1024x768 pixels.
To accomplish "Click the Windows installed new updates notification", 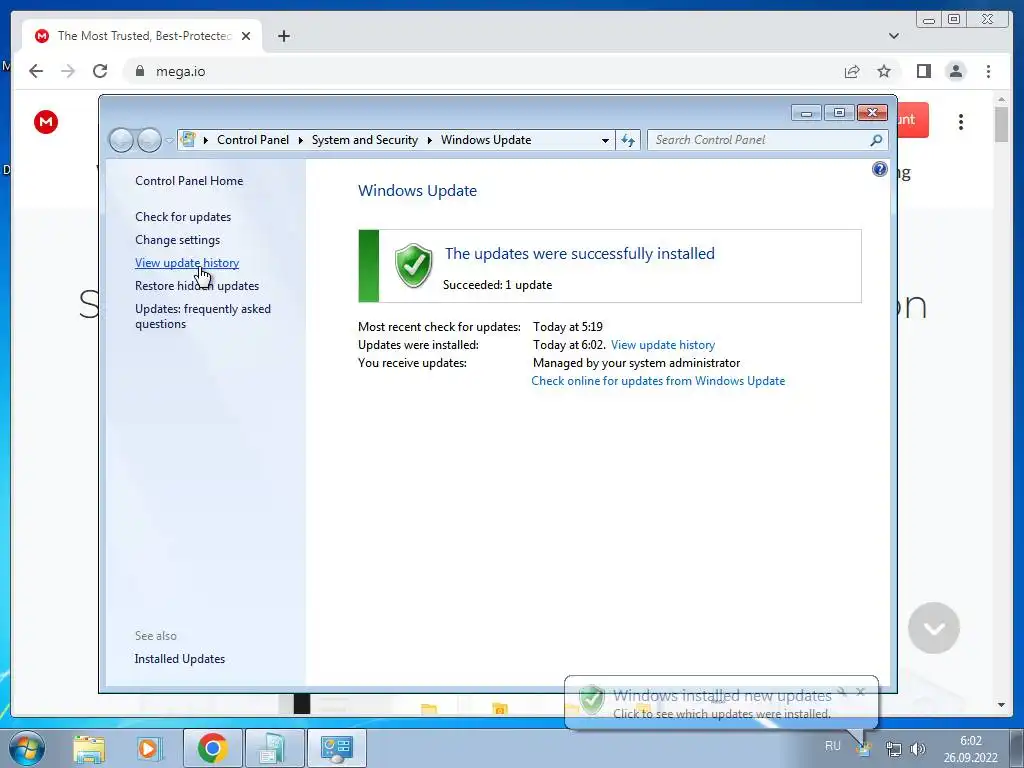I will tap(721, 703).
